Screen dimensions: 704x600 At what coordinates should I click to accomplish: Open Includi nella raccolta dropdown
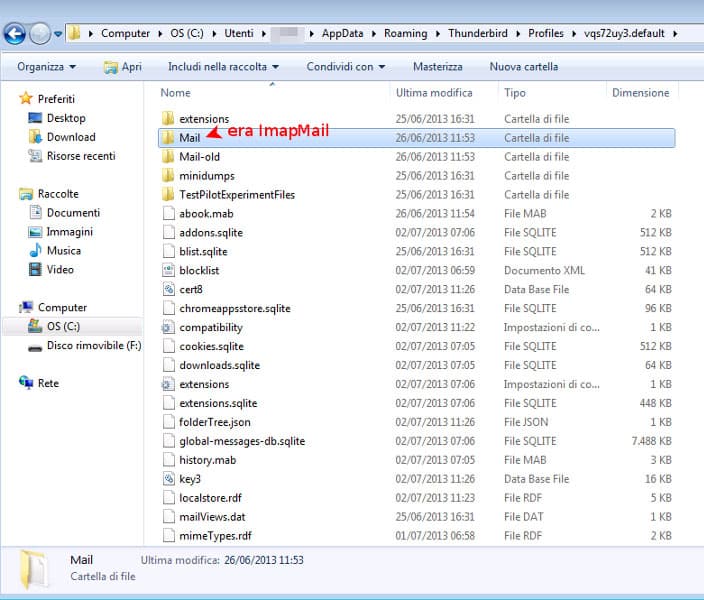coord(224,67)
